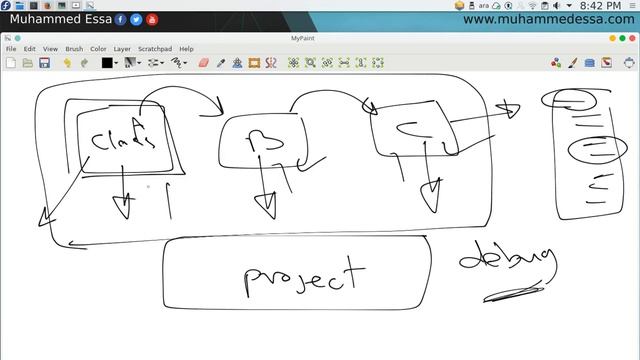Click the freehand squiggle mode icon

point(176,63)
